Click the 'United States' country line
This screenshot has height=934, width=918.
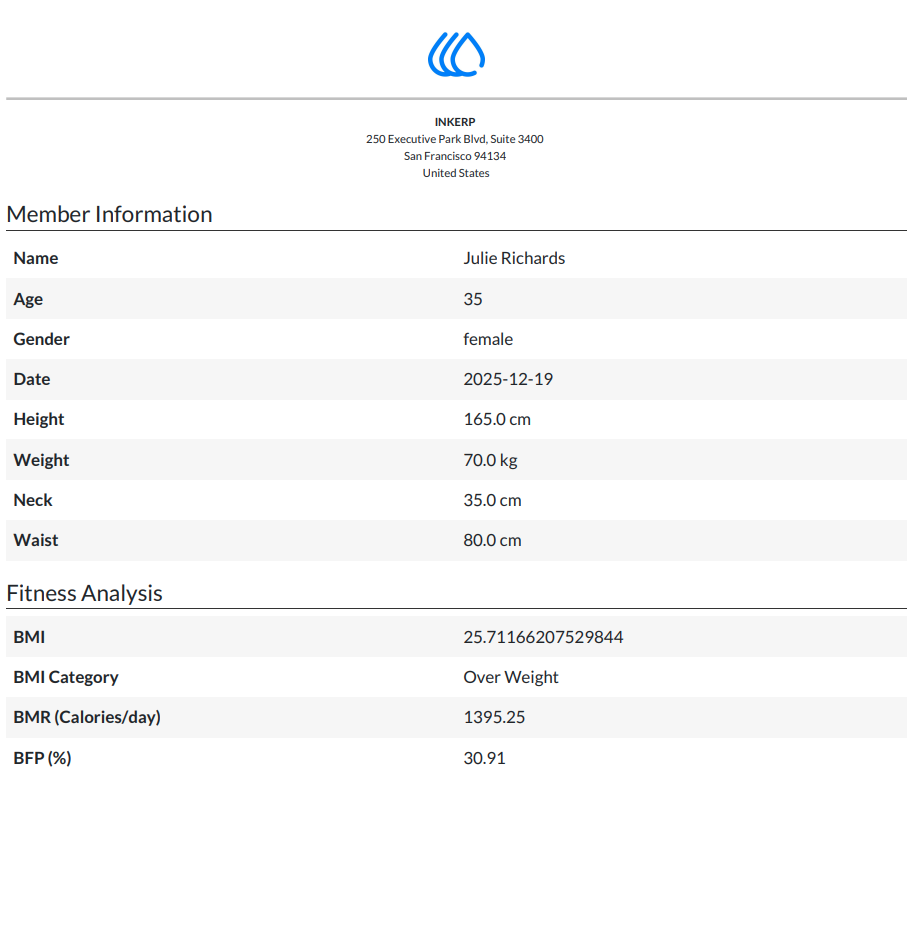pos(456,173)
